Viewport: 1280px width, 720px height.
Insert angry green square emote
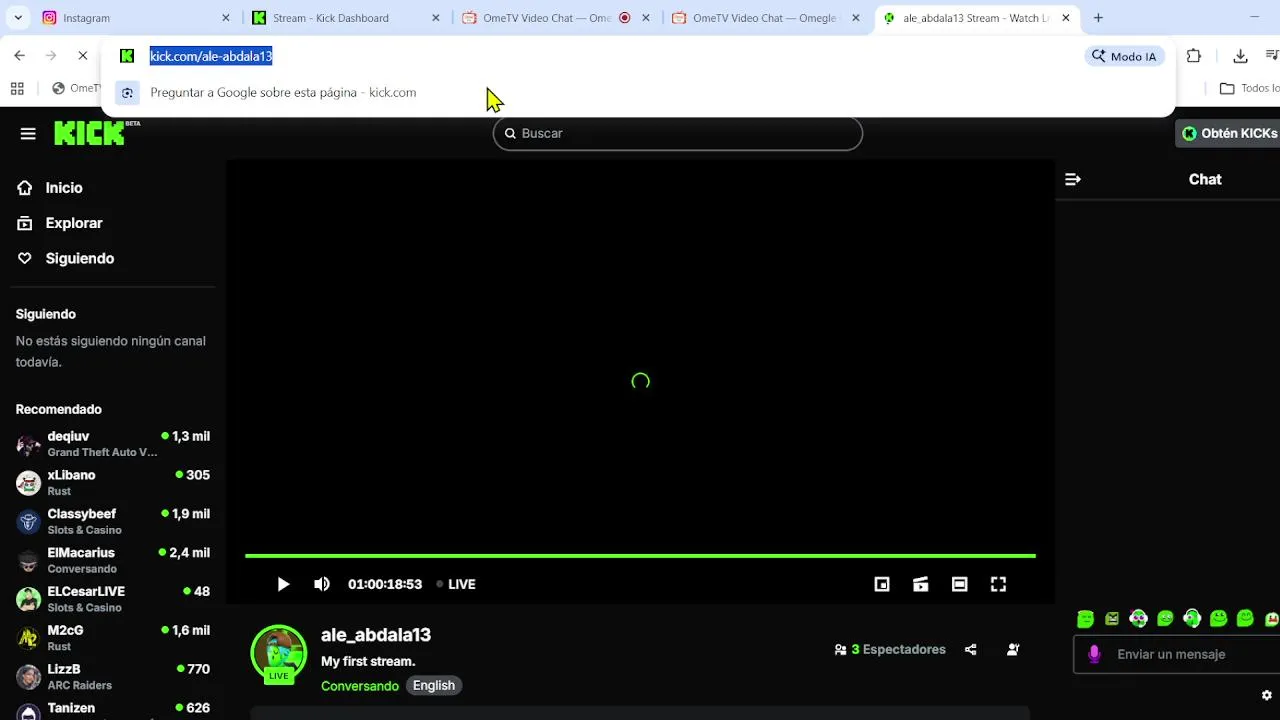click(x=1112, y=619)
